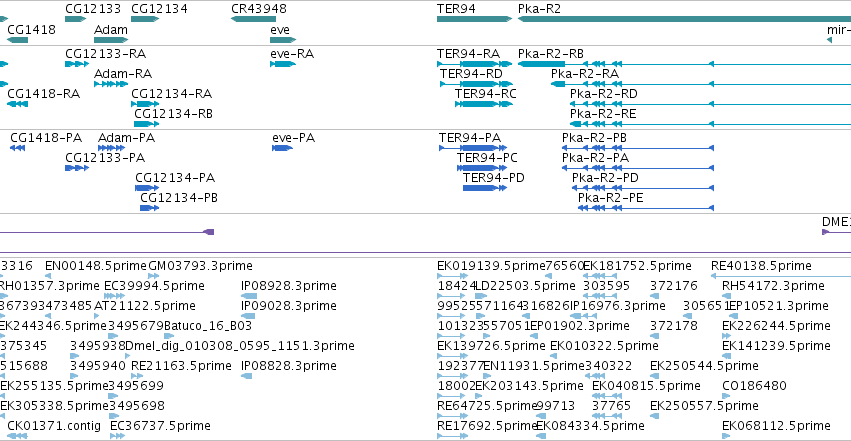Select the Pka-R2 gene label in the top track

(x=539, y=9)
